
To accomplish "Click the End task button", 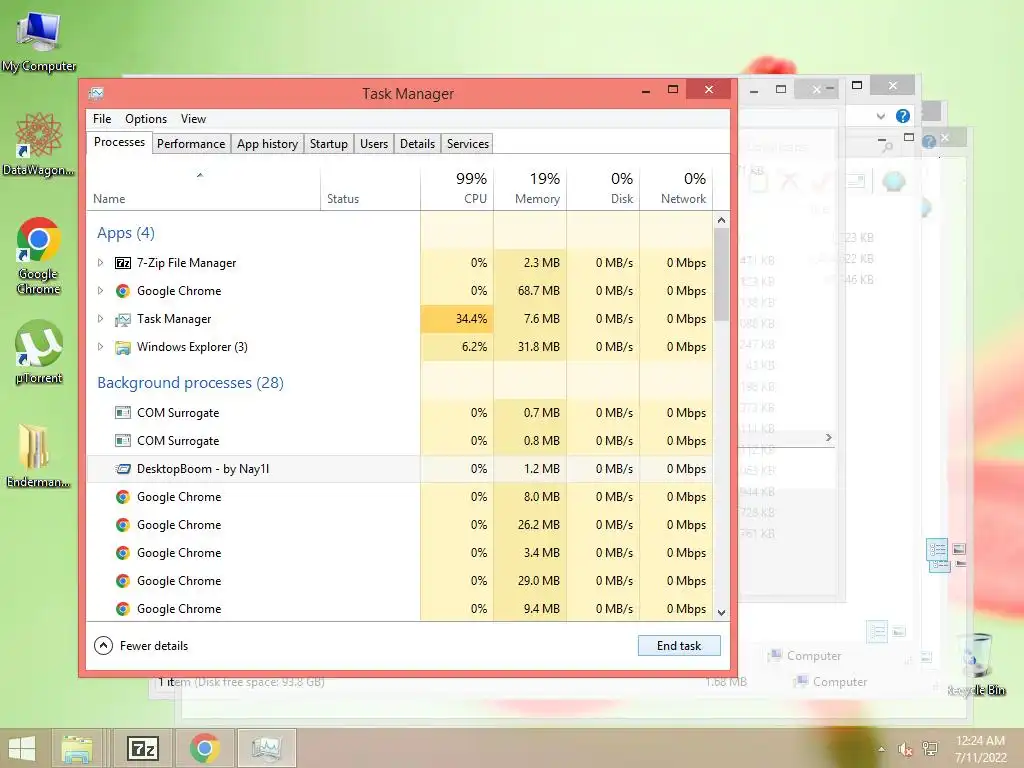I will click(679, 646).
